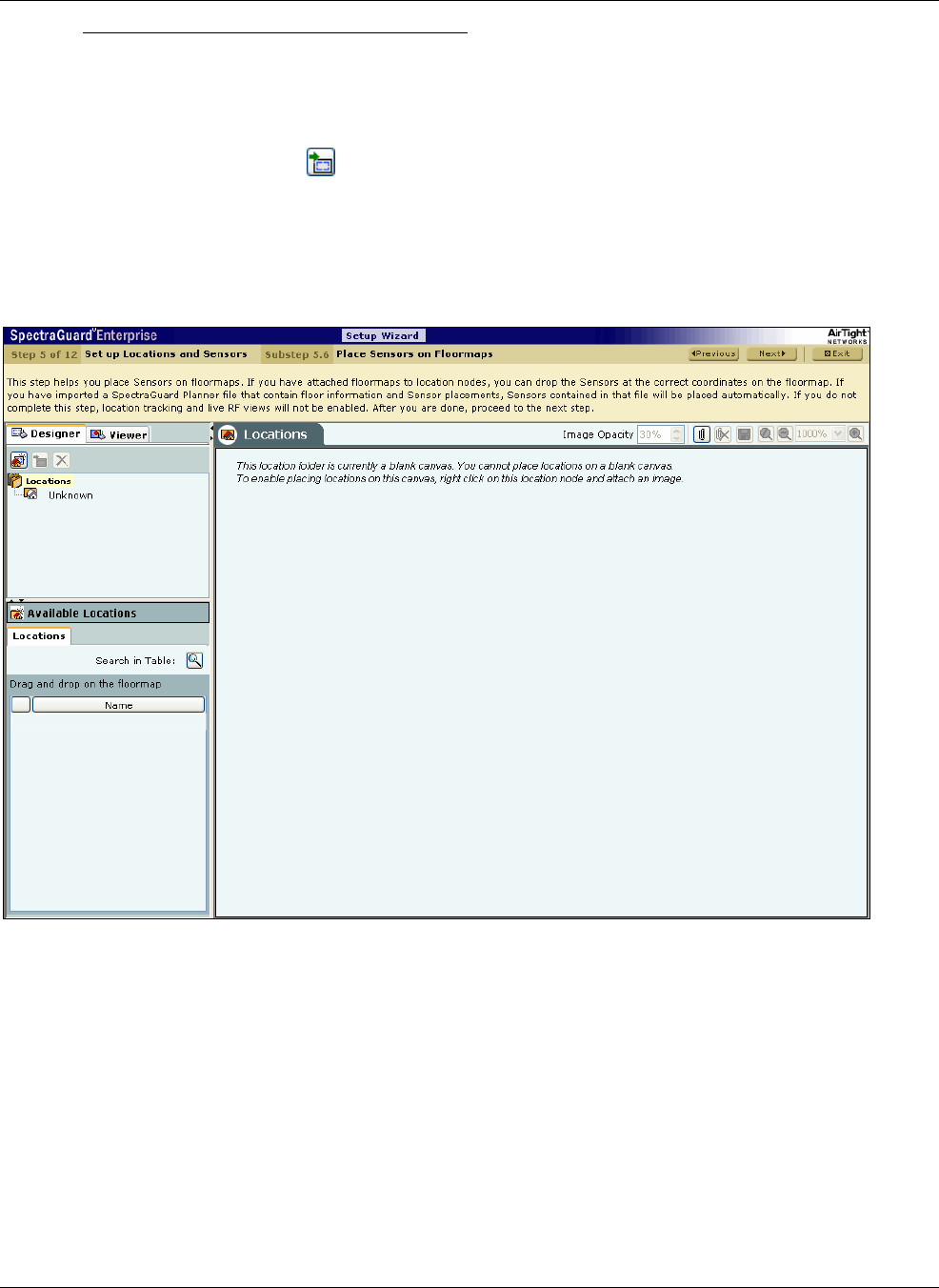Click the 'Drag and drop on the floormap' text
The image size is (939, 1288).
tap(86, 684)
